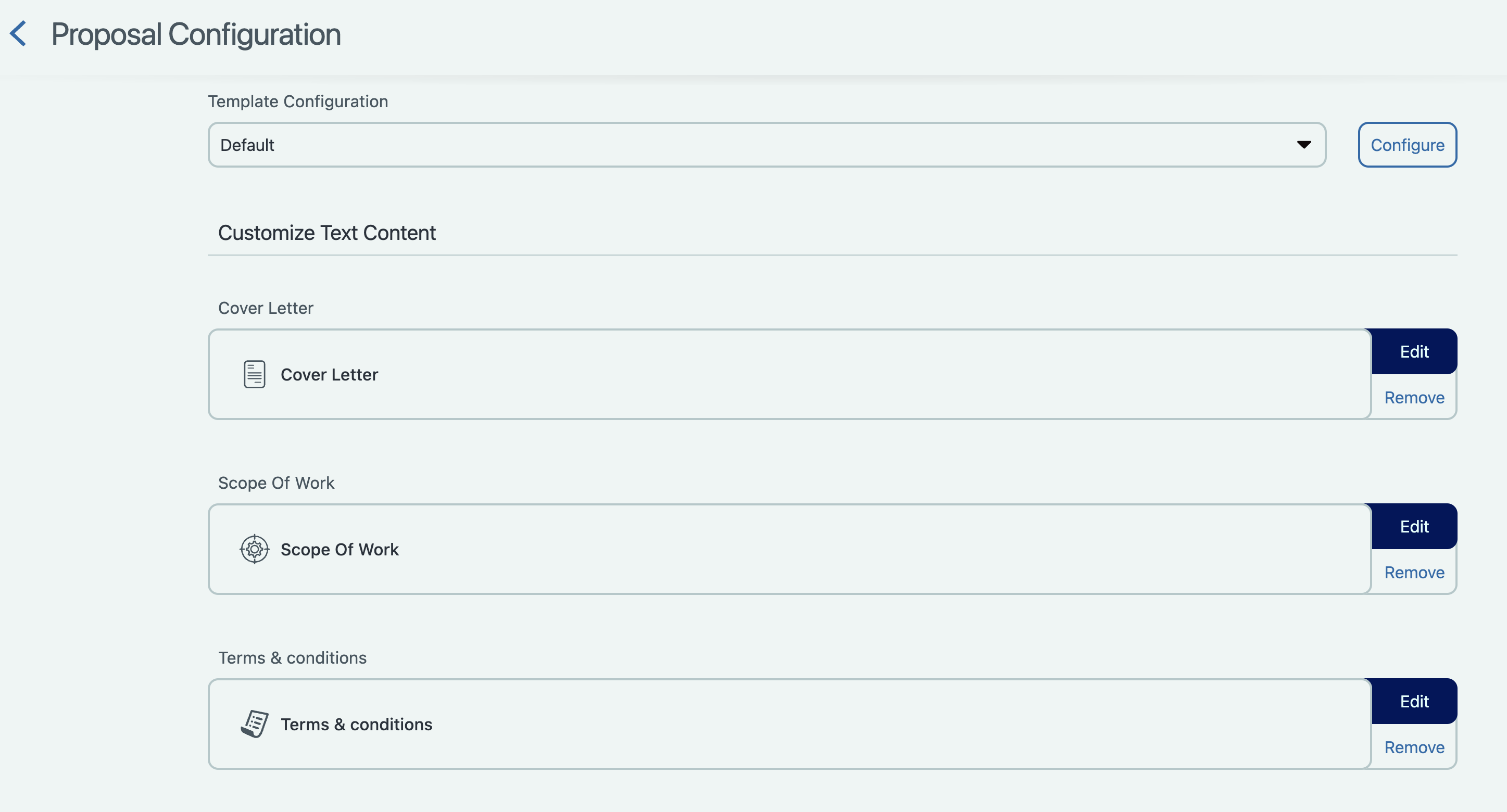Go back using the left chevron arrow
The height and width of the screenshot is (812, 1507).
(x=19, y=33)
